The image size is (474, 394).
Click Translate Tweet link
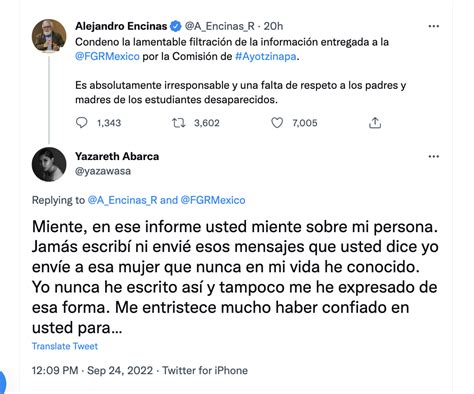65,346
